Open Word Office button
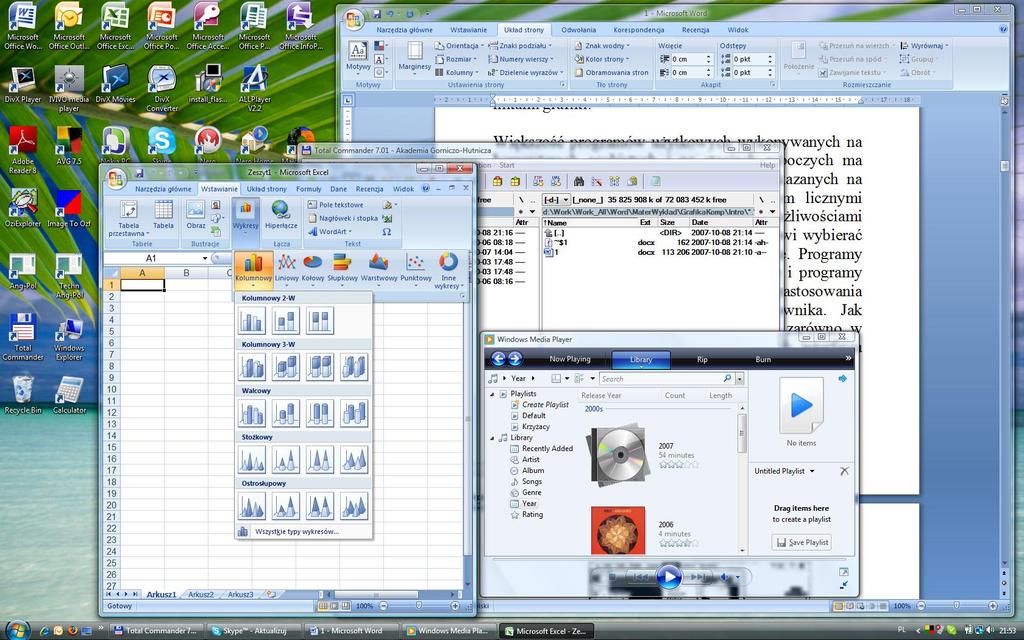Image resolution: width=1024 pixels, height=640 pixels. click(x=353, y=20)
